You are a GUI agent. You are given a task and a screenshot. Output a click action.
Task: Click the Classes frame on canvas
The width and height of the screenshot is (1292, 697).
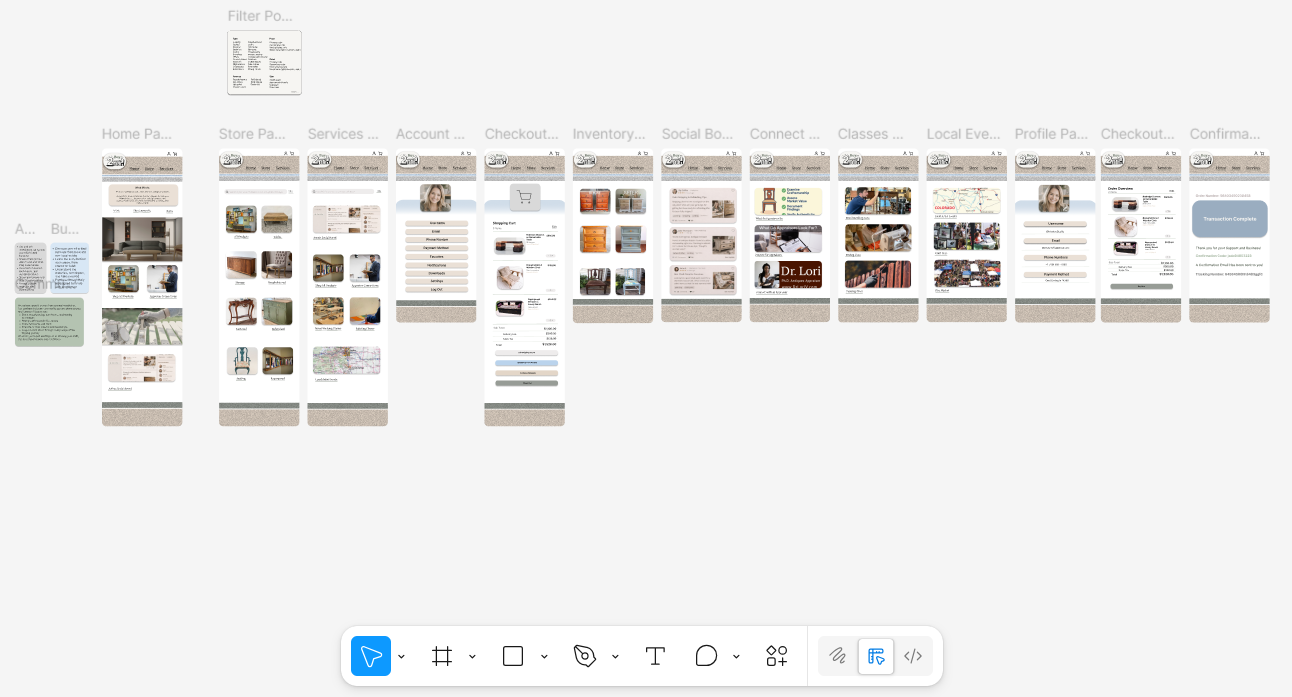pyautogui.click(x=878, y=236)
